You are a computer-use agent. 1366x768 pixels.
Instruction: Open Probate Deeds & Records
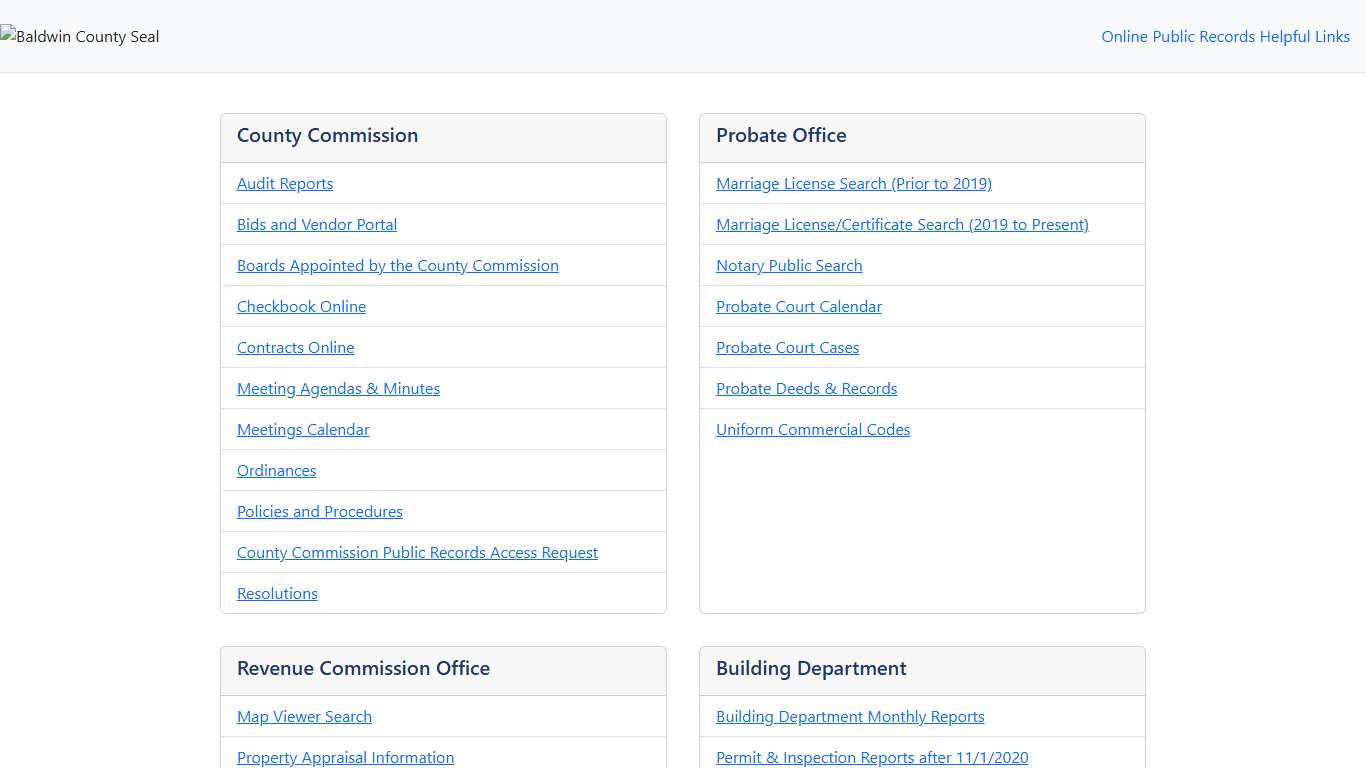(x=806, y=389)
